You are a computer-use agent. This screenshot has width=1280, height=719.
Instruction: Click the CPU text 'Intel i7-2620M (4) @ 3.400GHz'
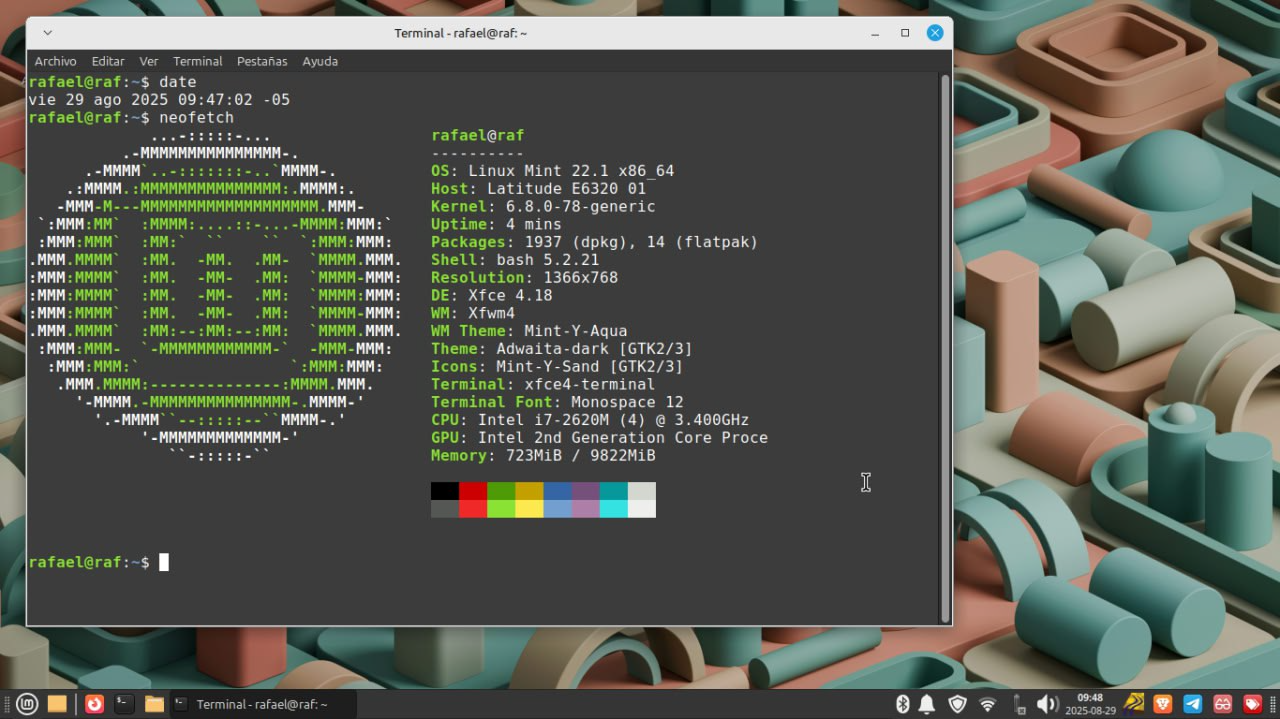click(613, 420)
